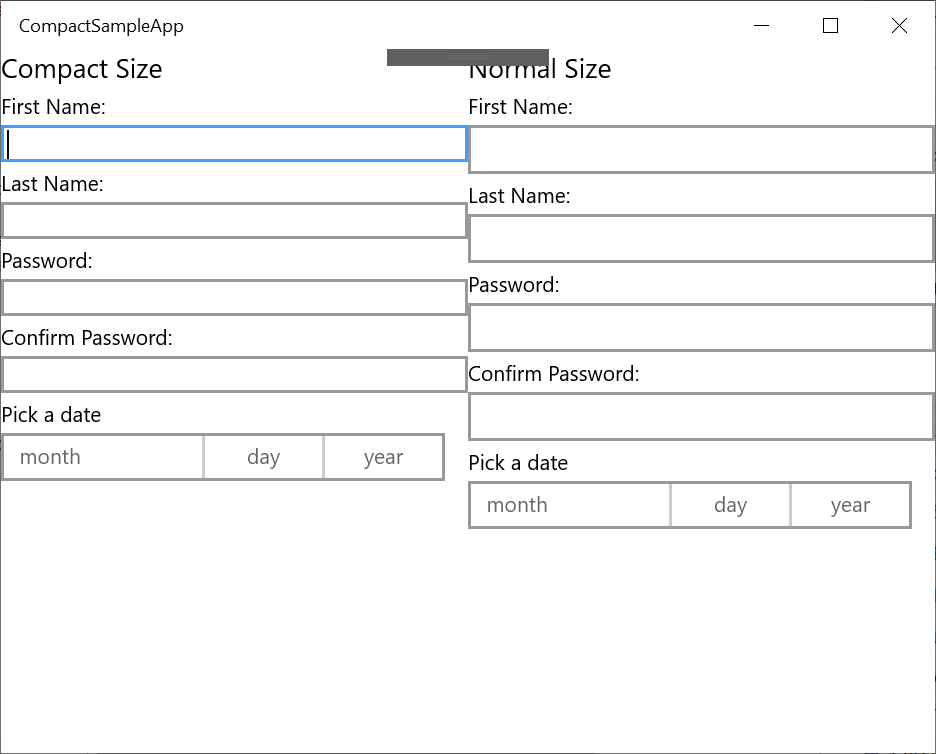Click the Normal 'Confirm Password:' label
This screenshot has width=936, height=754.
554,374
